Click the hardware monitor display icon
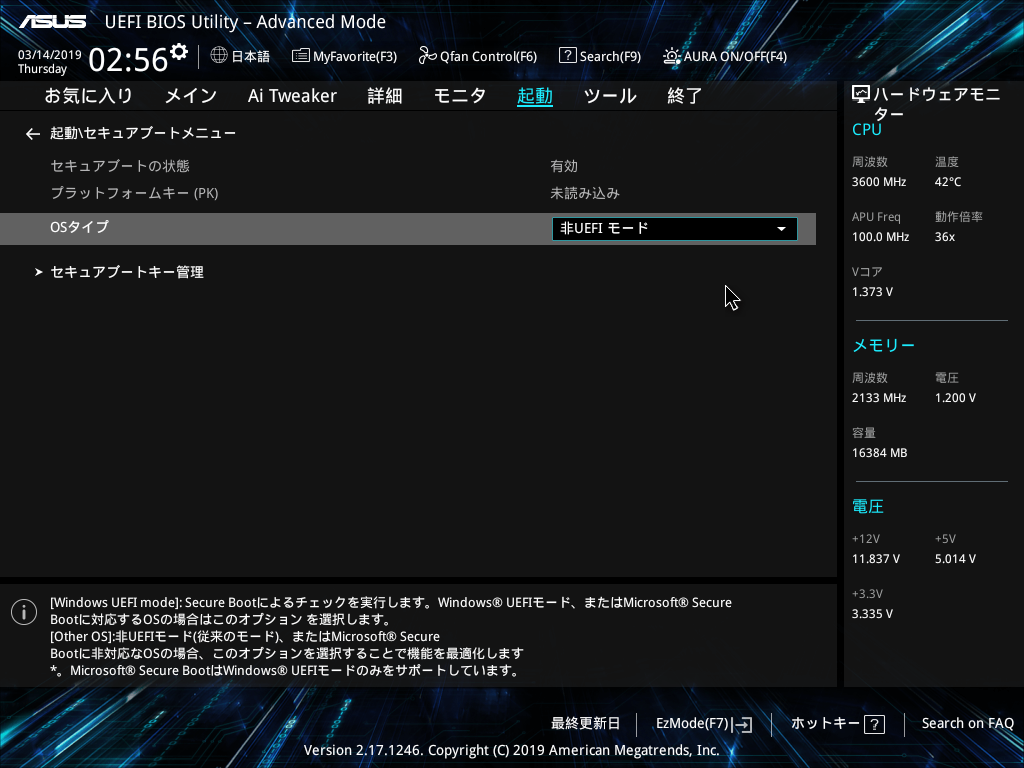This screenshot has width=1024, height=768. [861, 95]
